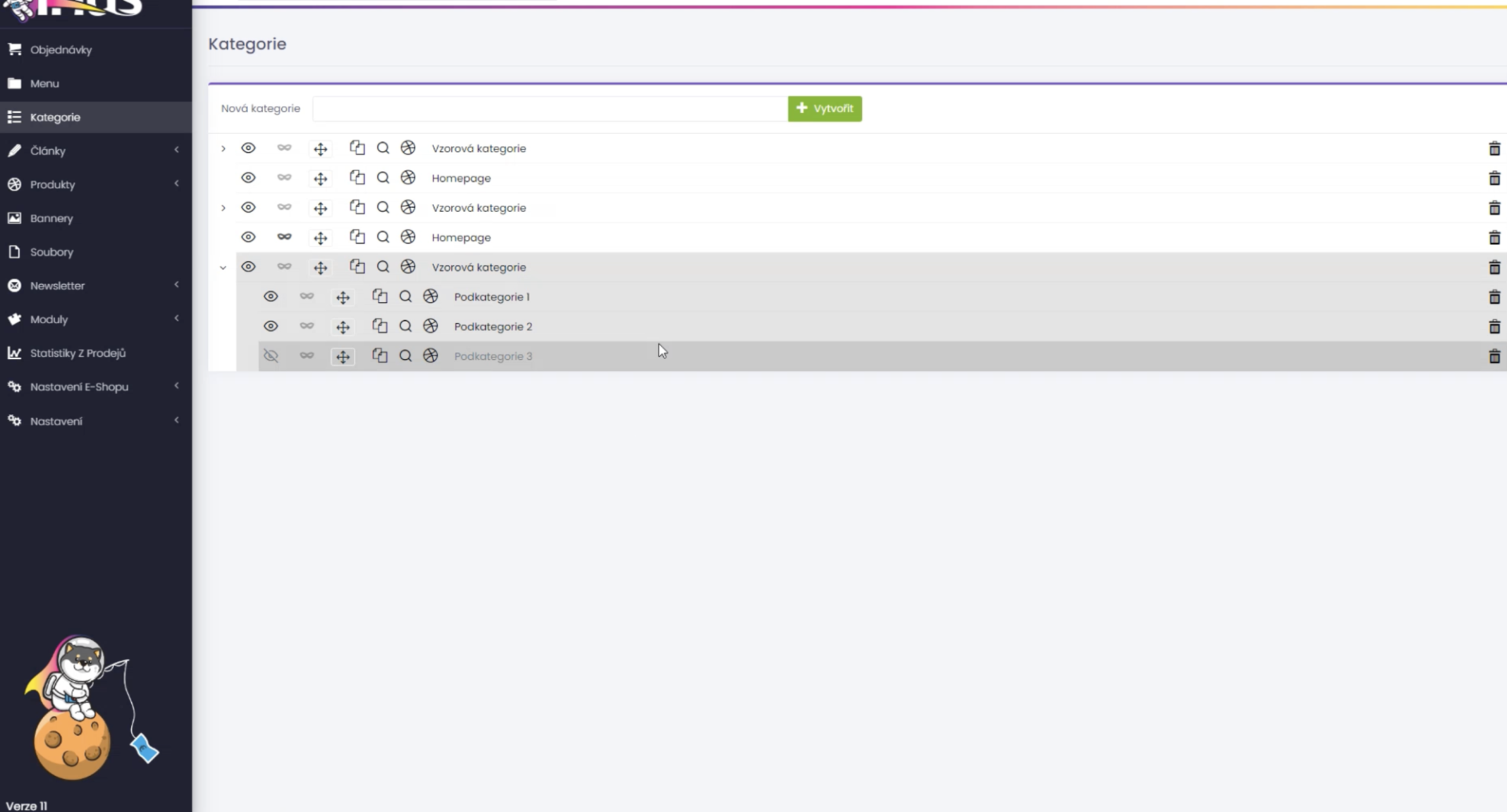Toggle eye icon of first Homepage row
Viewport: 1507px width, 812px height.
248,178
